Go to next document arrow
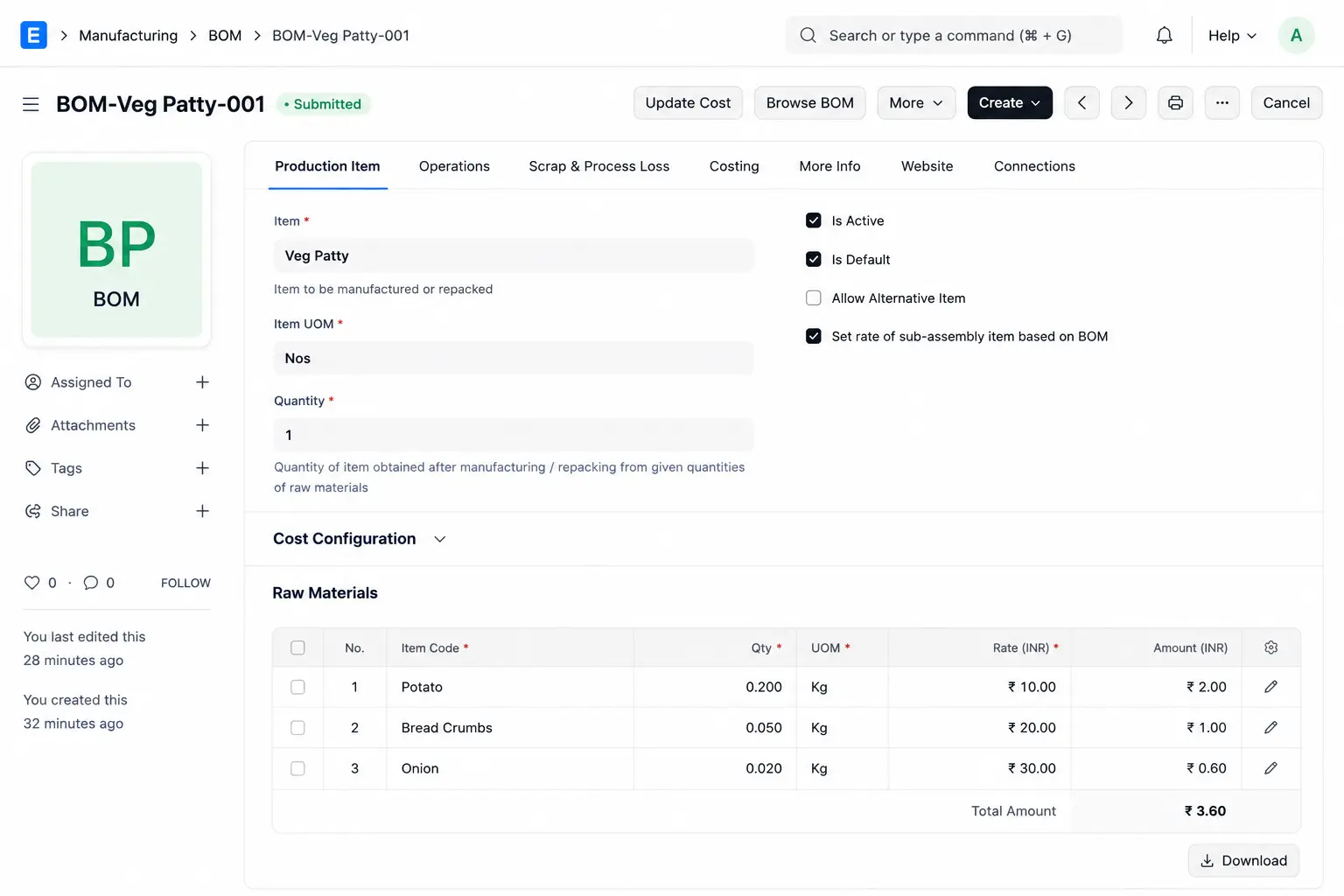Viewport: 1344px width, 896px height. coord(1129,102)
